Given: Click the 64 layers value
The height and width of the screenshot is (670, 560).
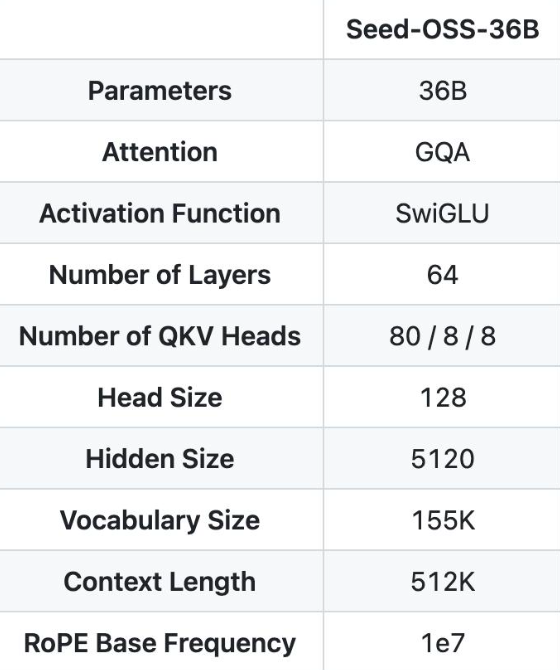Looking at the screenshot, I should (443, 275).
